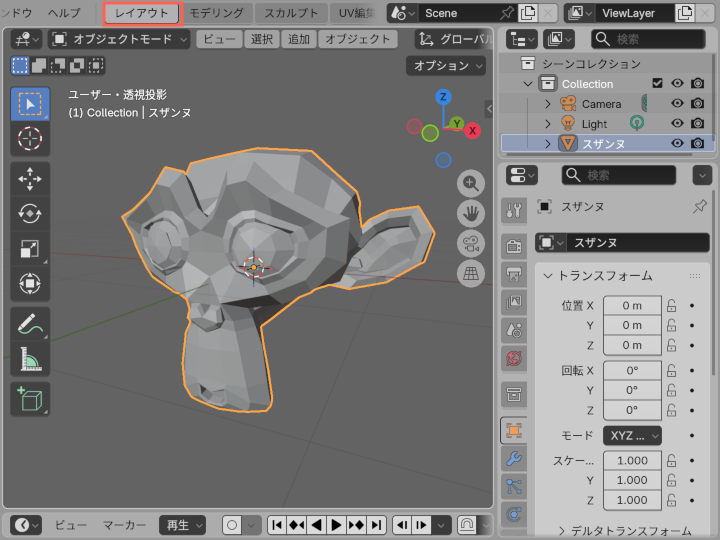Collapse the トランスフォーム panel
Viewport: 720px width, 540px height.
coord(547,276)
